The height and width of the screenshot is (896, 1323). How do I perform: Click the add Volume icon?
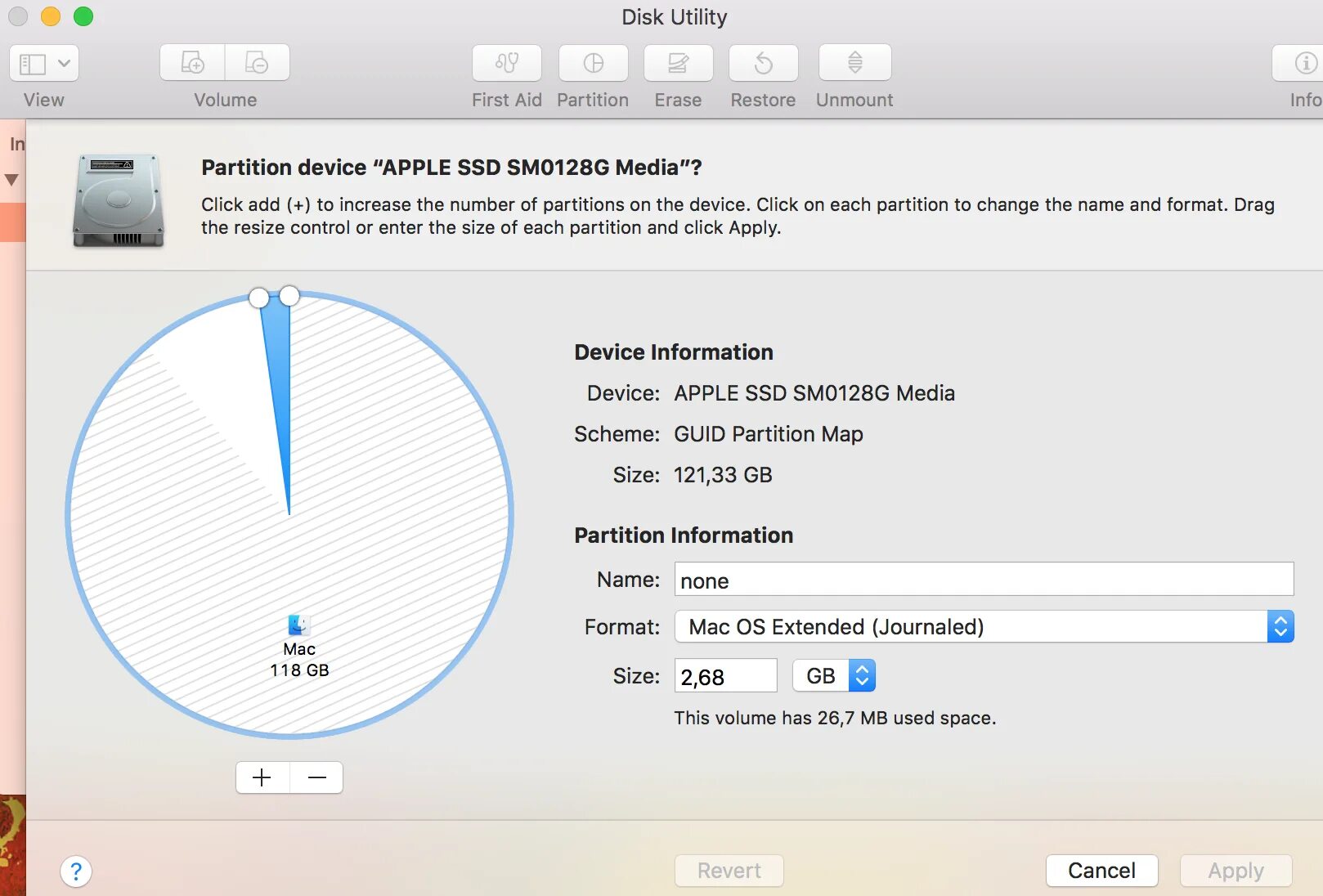pos(192,63)
